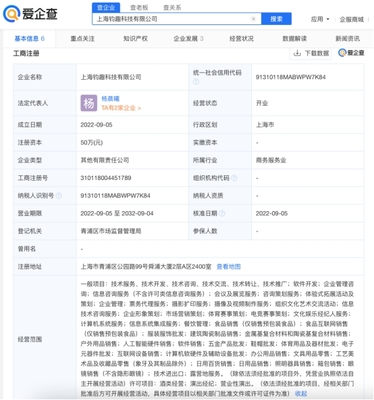Click the 企业类型 value 其他有限责任公司
The image size is (374, 400).
pos(105,160)
